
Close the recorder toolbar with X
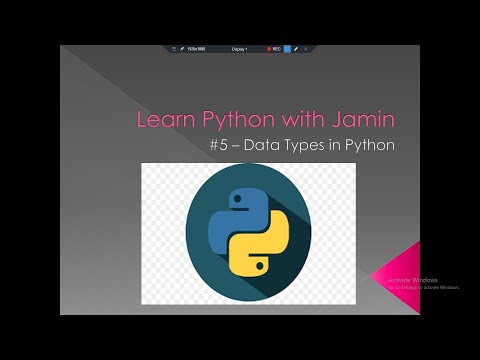305,49
